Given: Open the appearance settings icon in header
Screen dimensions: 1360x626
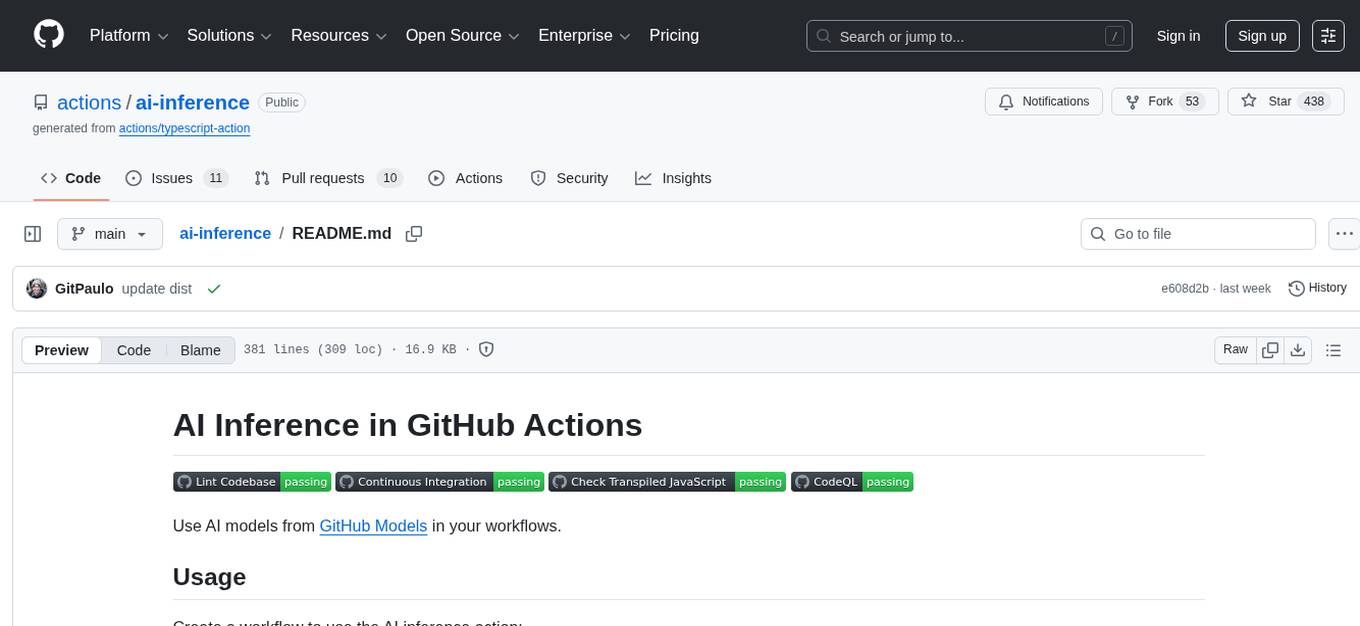Looking at the screenshot, I should click(x=1328, y=36).
